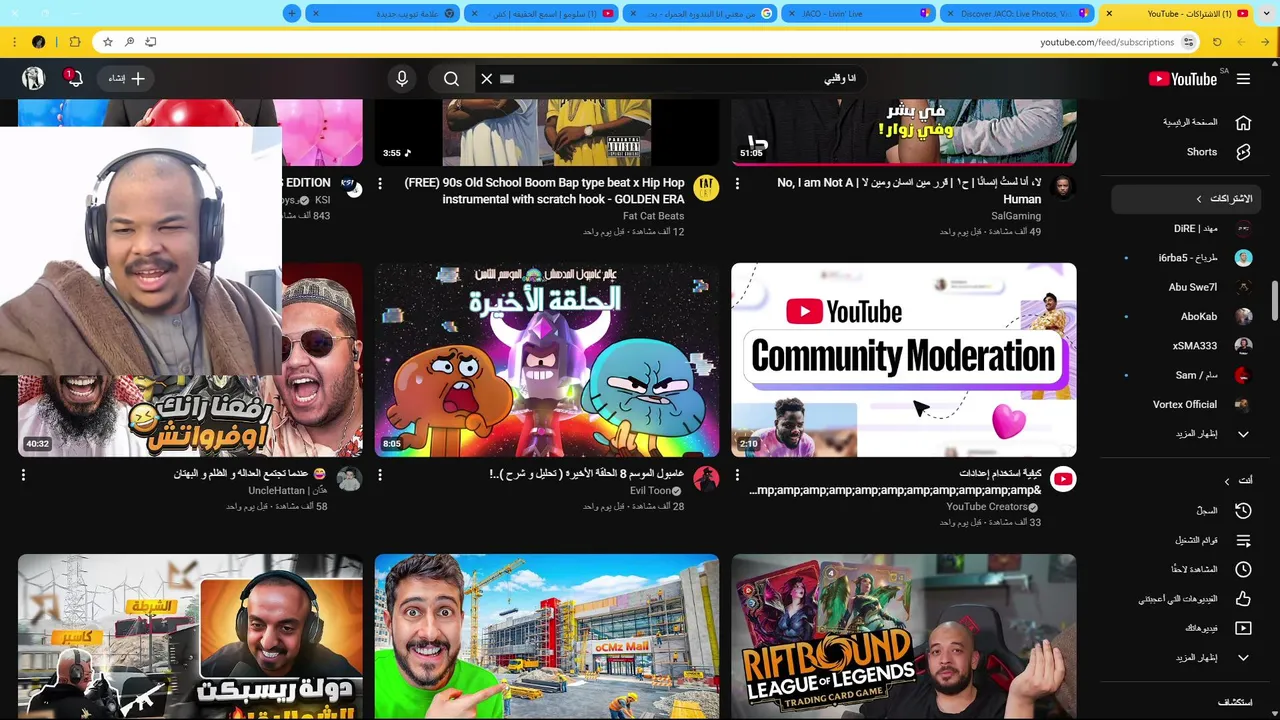Play the oCMz Mall construction thumbnail
This screenshot has height=720, width=1280.
(x=547, y=637)
